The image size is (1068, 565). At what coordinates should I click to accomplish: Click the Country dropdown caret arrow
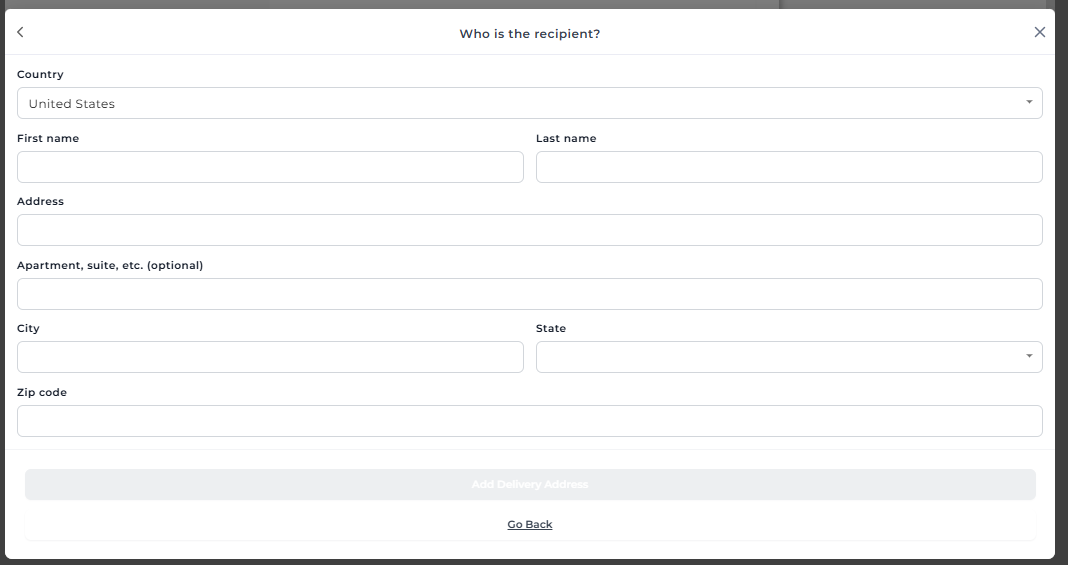pyautogui.click(x=1029, y=102)
